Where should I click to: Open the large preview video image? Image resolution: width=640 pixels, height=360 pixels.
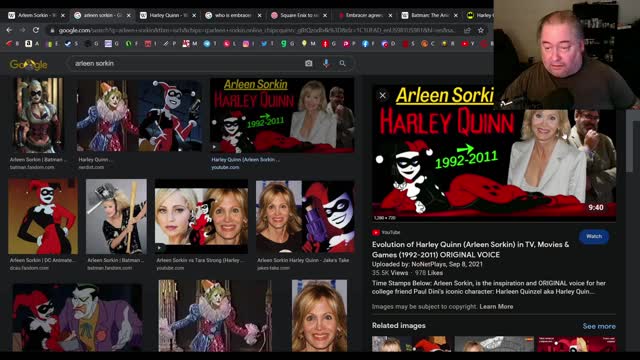pos(494,153)
